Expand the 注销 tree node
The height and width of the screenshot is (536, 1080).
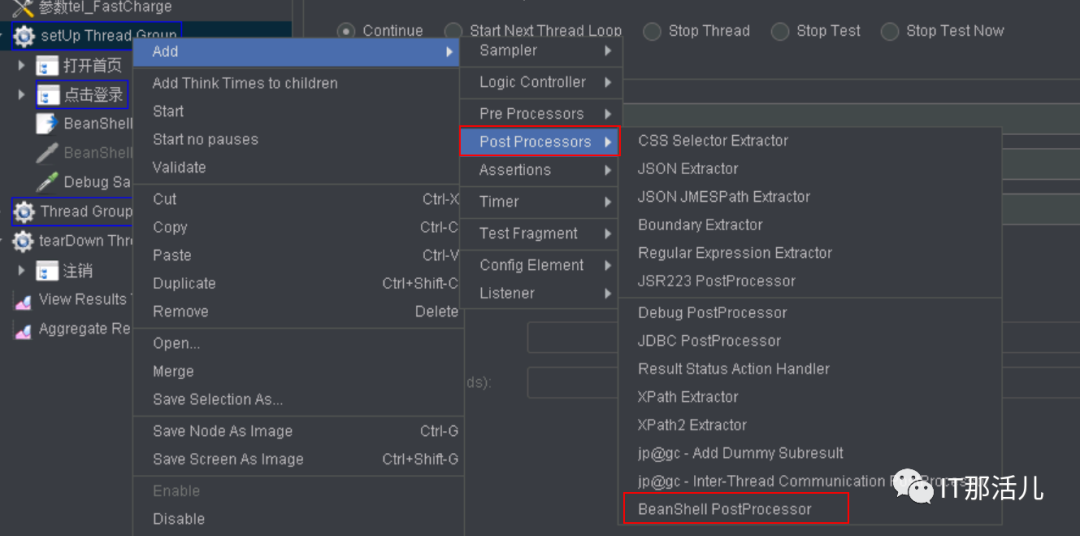[x=22, y=271]
